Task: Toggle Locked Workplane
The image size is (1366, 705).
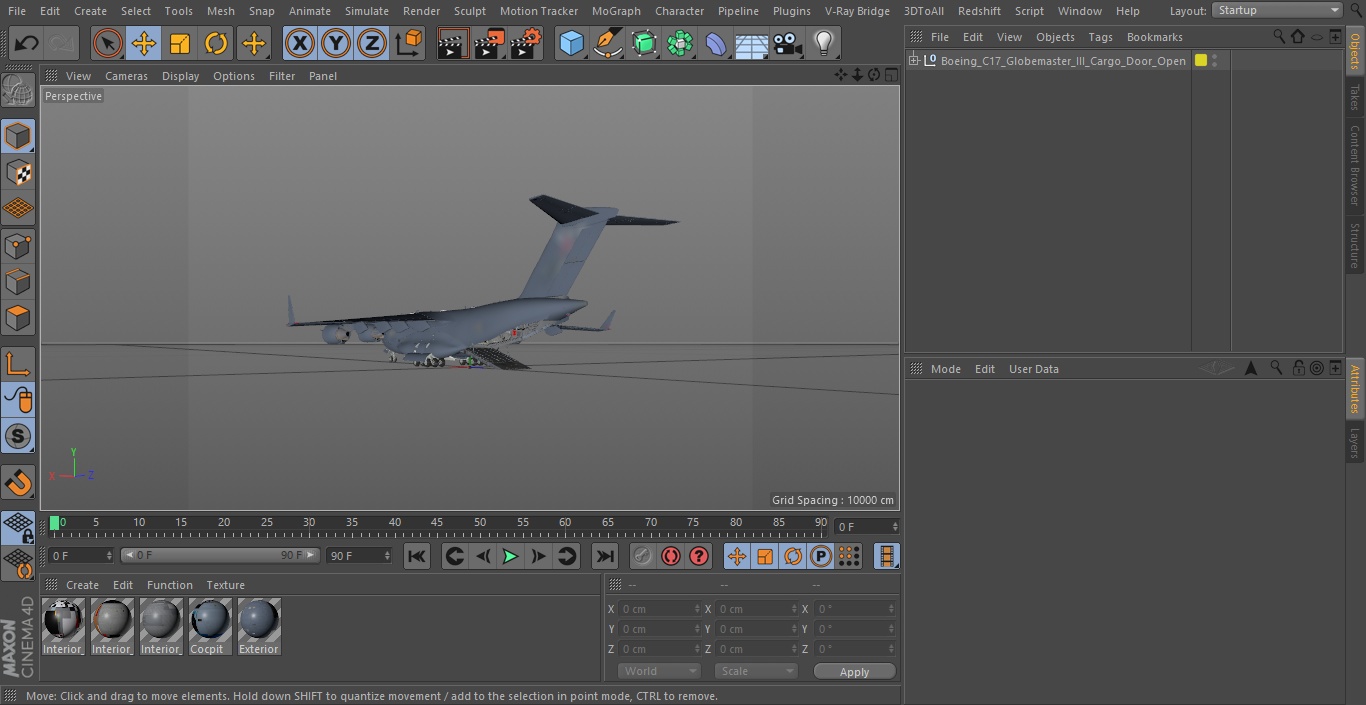Action: (18, 528)
